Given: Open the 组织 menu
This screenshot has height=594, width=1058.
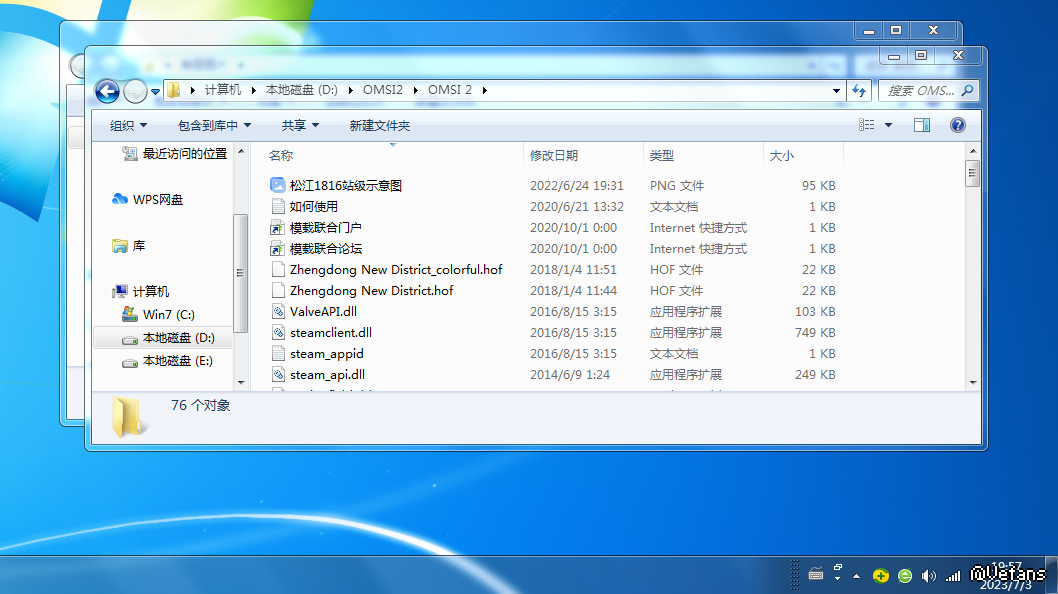Looking at the screenshot, I should (128, 126).
